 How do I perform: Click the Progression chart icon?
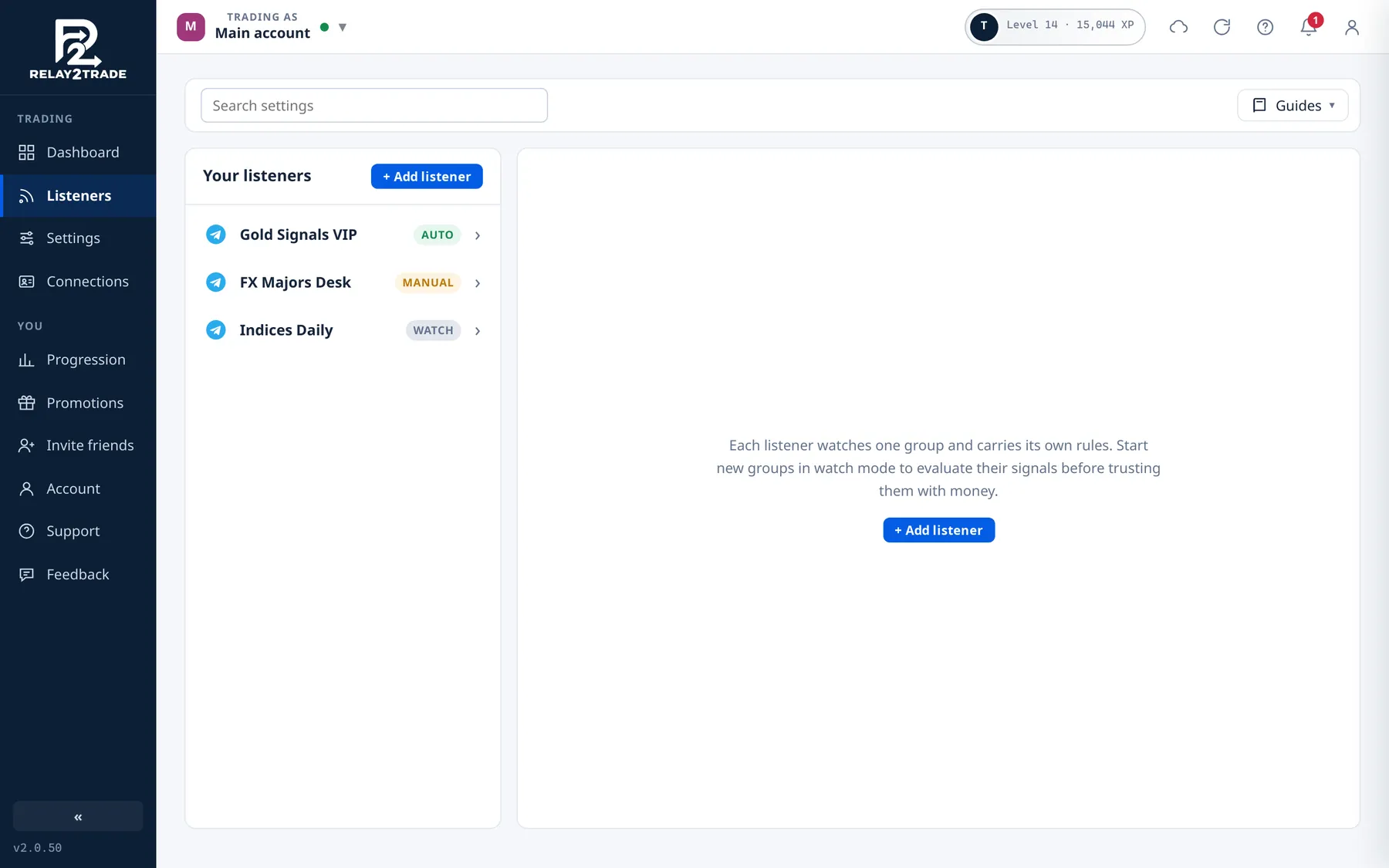pos(26,360)
